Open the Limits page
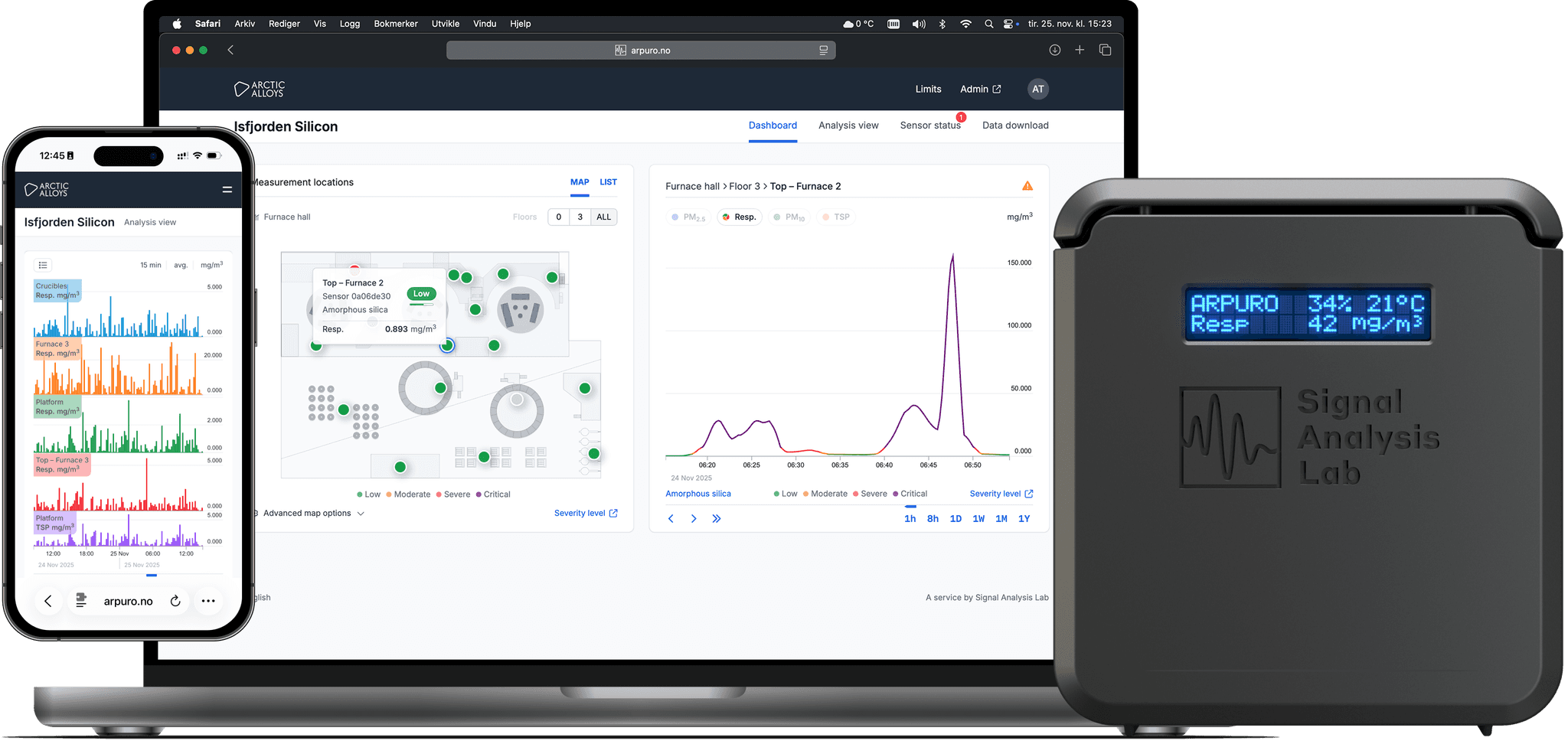 tap(928, 89)
